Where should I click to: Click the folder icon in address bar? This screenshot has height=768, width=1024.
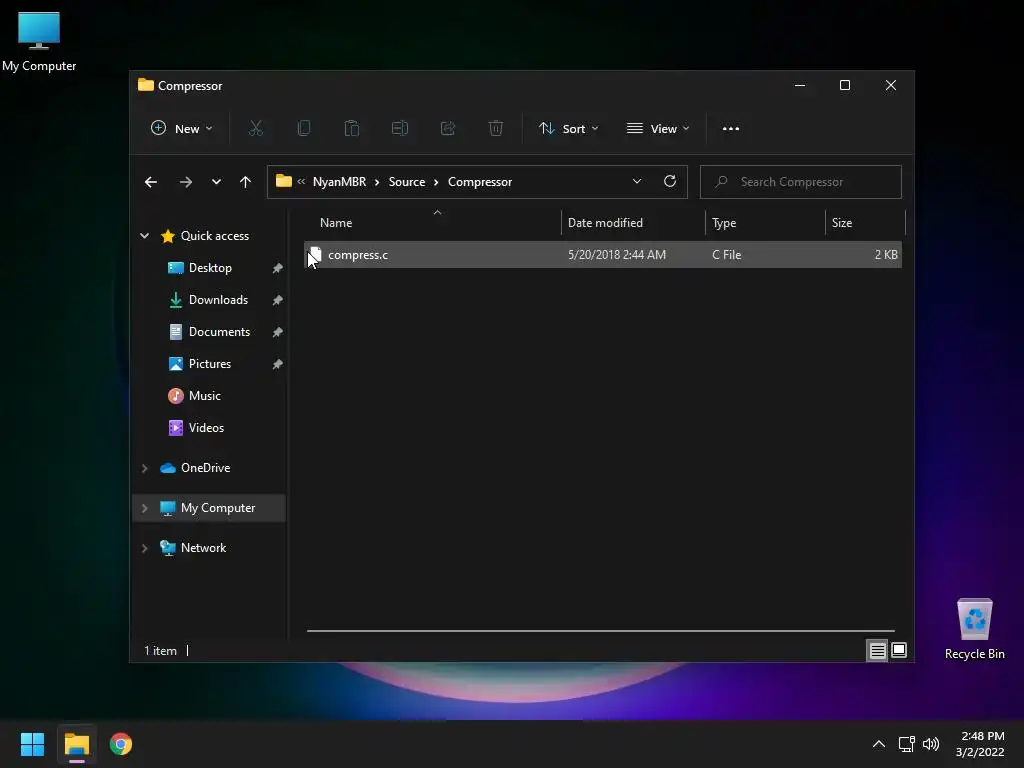click(283, 181)
